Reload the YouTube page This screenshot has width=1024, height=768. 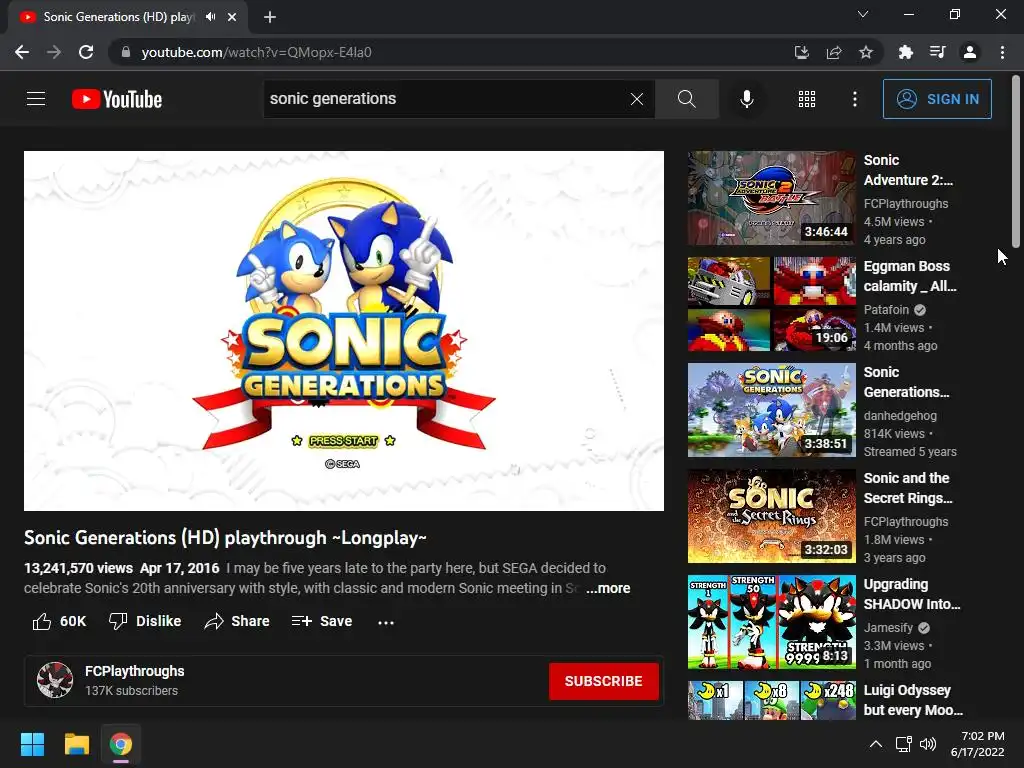[x=86, y=52]
